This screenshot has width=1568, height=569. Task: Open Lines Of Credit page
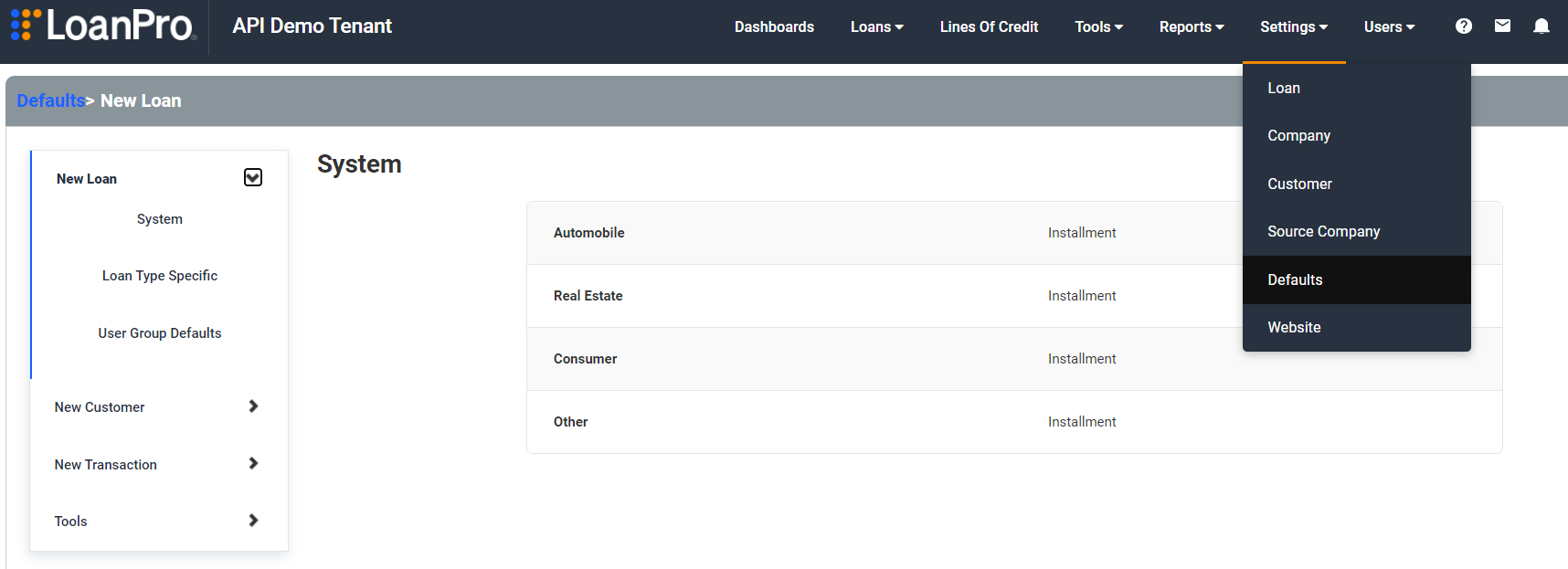989,26
